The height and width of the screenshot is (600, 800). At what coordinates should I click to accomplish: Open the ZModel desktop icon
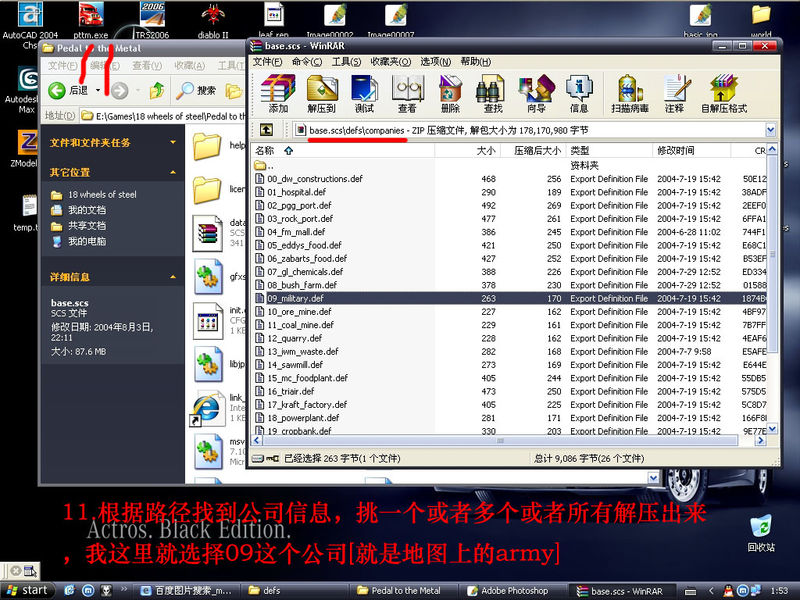click(x=27, y=148)
